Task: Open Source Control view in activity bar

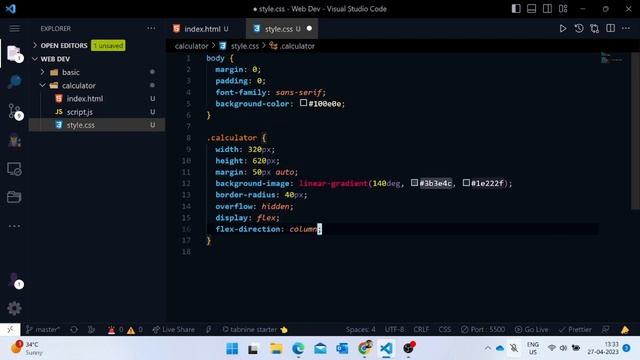Action: coord(15,111)
